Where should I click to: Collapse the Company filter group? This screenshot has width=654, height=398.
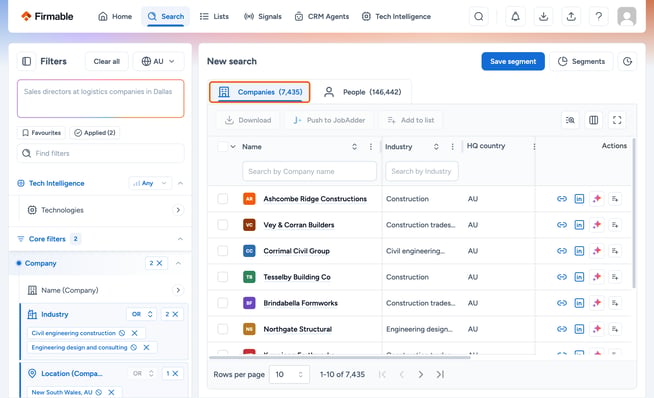click(x=178, y=263)
